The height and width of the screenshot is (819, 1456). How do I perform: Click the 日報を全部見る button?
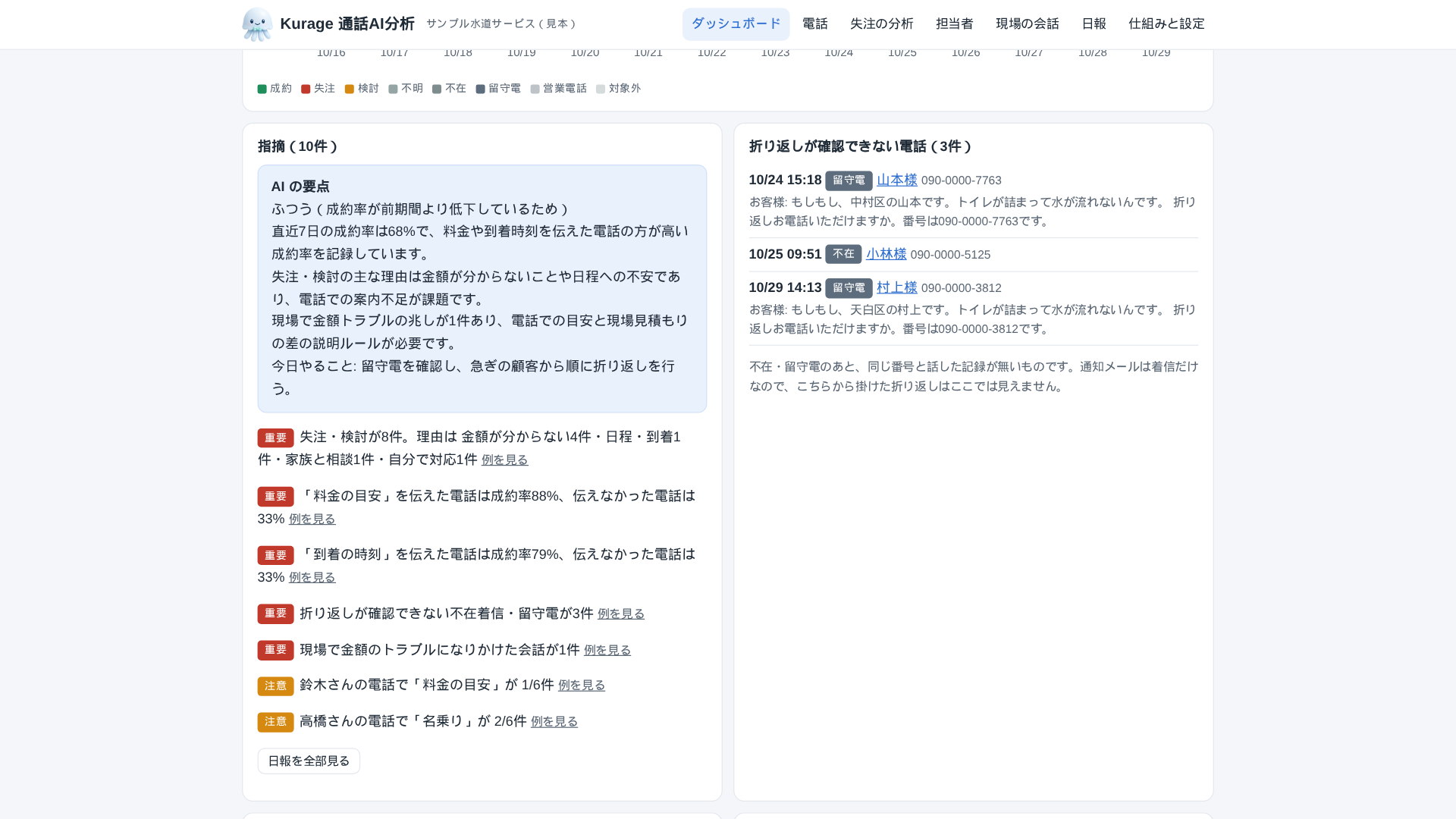pyautogui.click(x=309, y=761)
